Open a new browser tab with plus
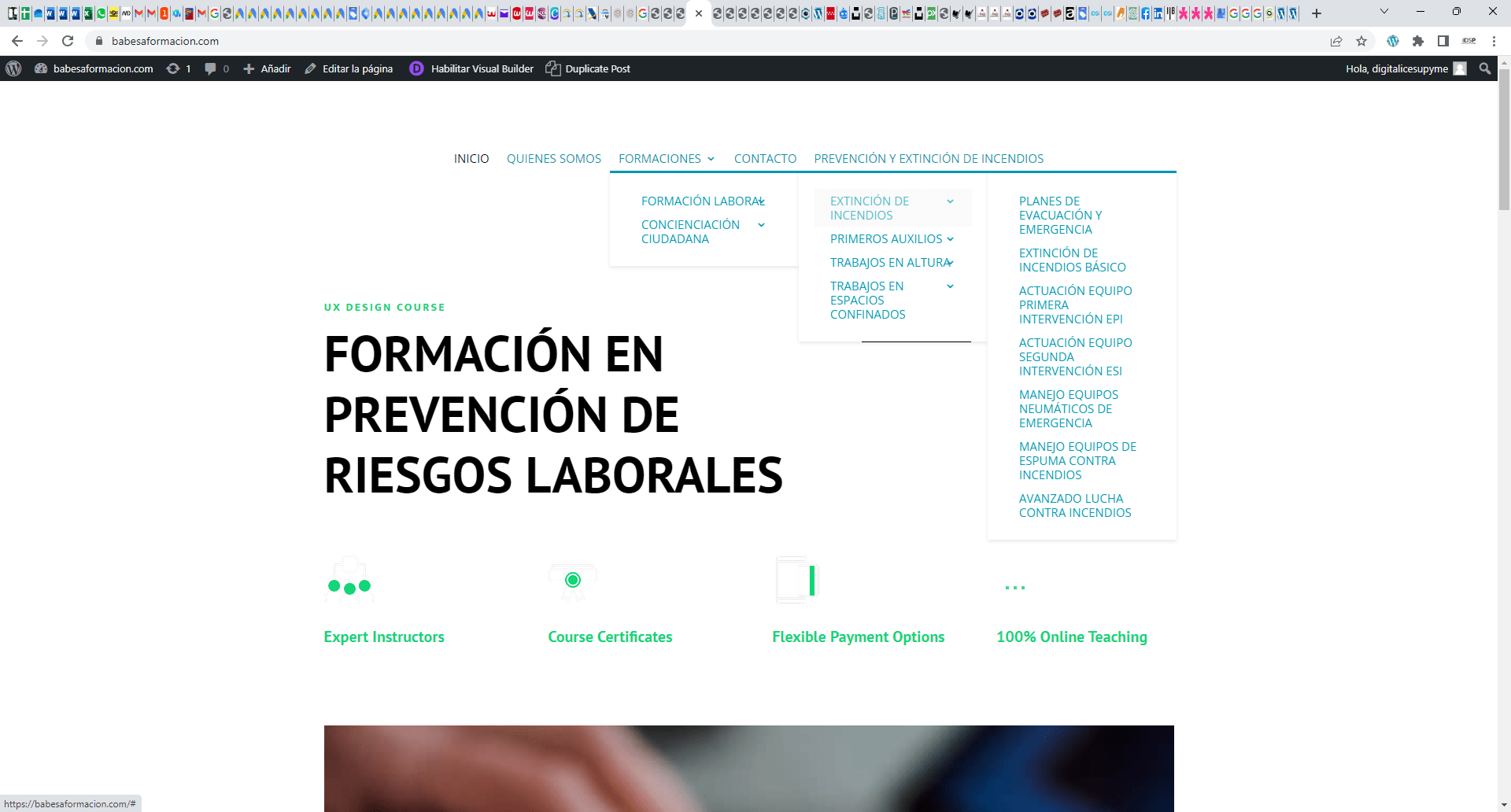Viewport: 1511px width, 812px height. [1317, 13]
